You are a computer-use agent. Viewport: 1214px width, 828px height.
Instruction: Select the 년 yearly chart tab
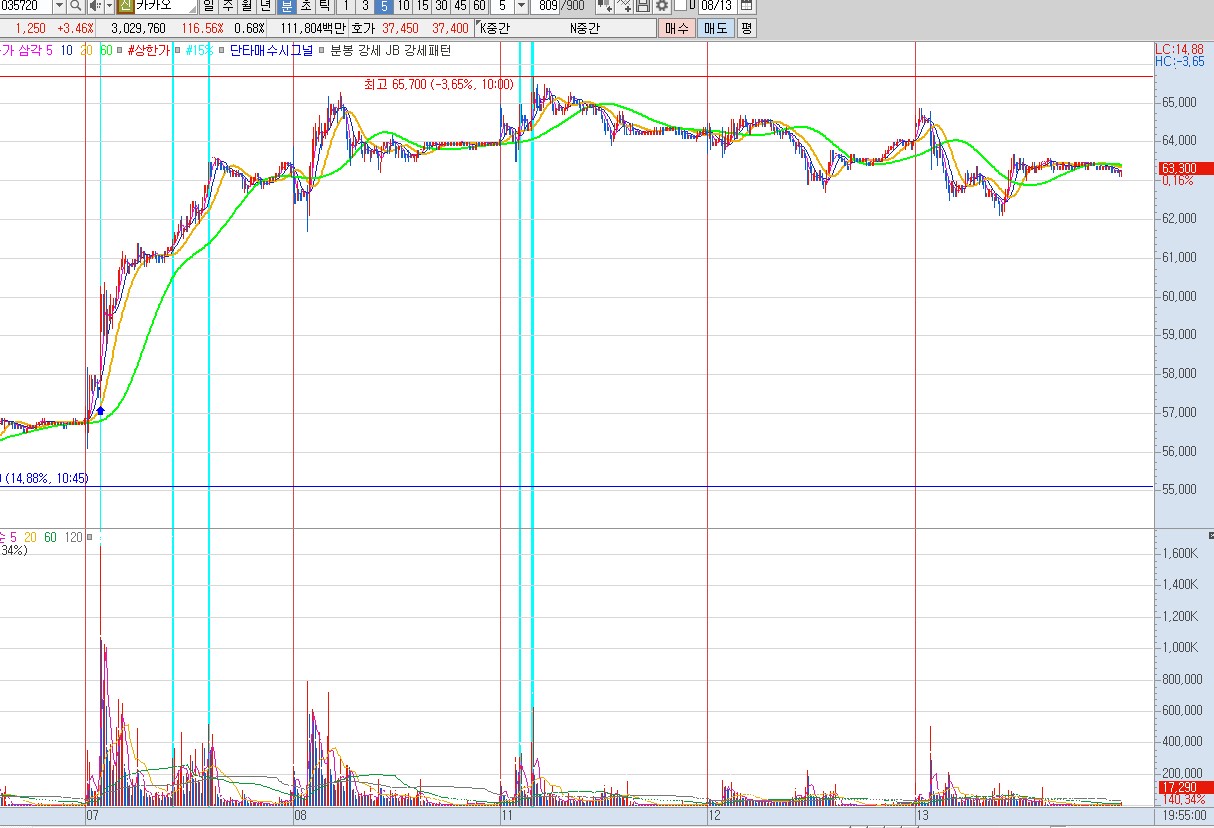point(265,6)
